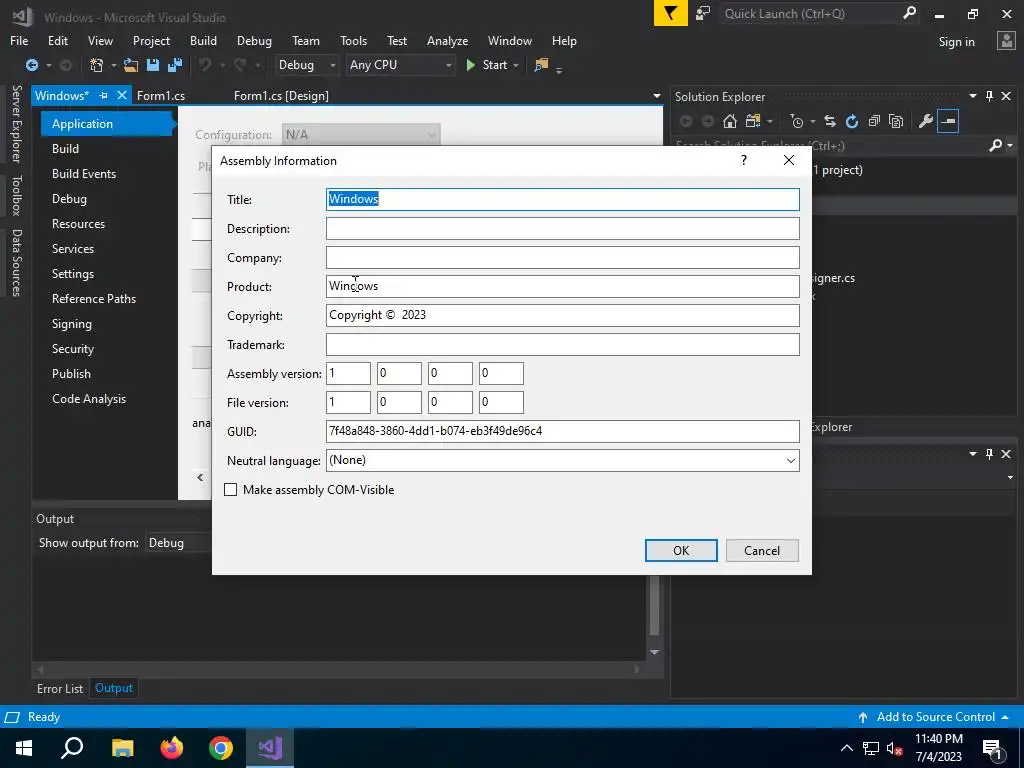Click the Windows Start button

pos(24,747)
